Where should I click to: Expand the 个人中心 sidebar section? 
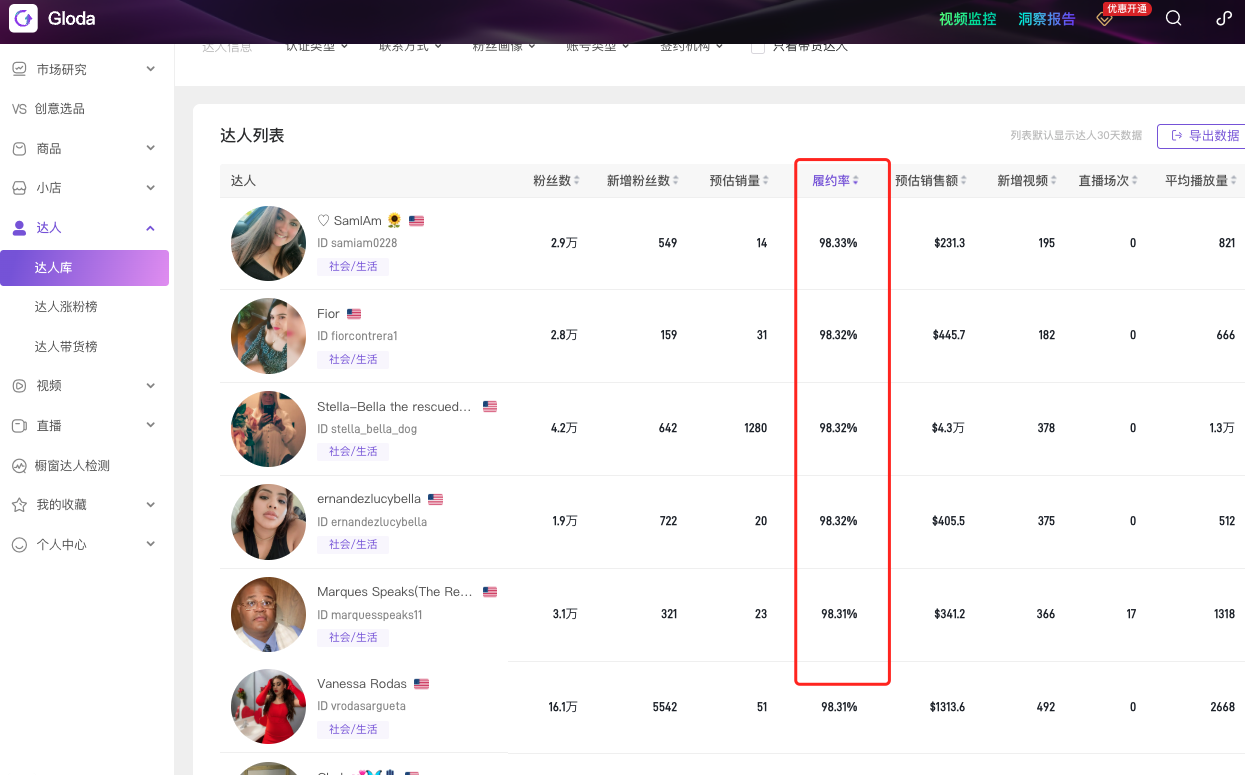[x=151, y=544]
